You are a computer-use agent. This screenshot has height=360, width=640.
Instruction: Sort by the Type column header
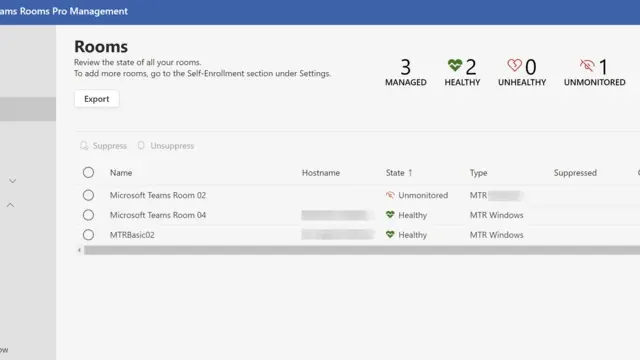[x=478, y=173]
